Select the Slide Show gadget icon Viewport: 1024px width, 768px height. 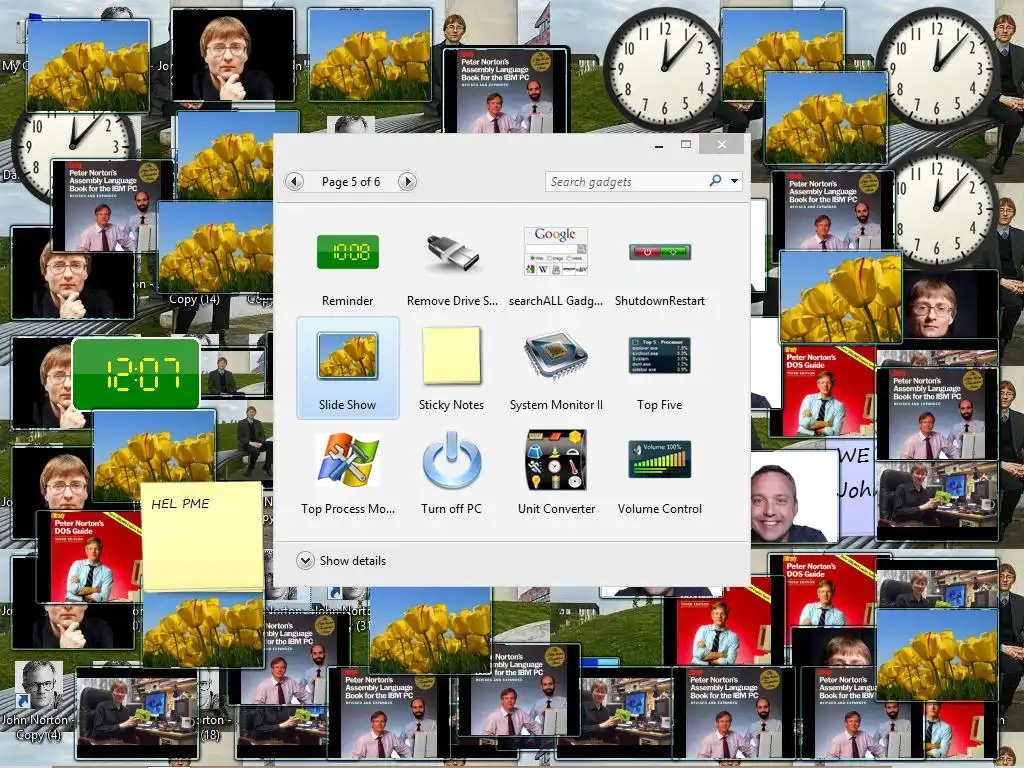click(x=347, y=356)
